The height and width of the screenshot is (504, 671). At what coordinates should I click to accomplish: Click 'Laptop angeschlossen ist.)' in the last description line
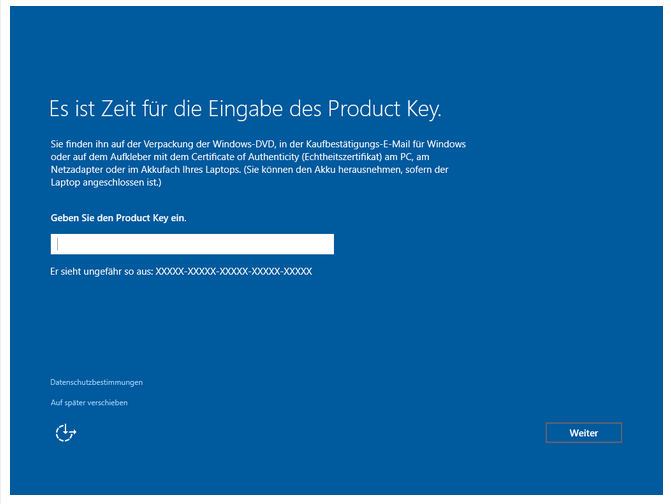[x=106, y=182]
